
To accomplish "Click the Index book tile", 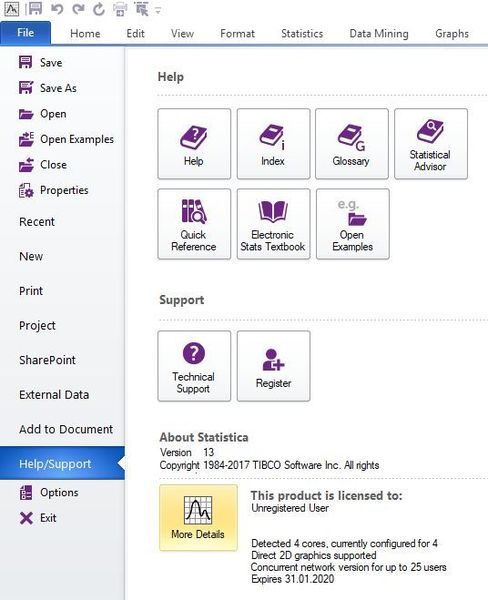I will [x=273, y=144].
